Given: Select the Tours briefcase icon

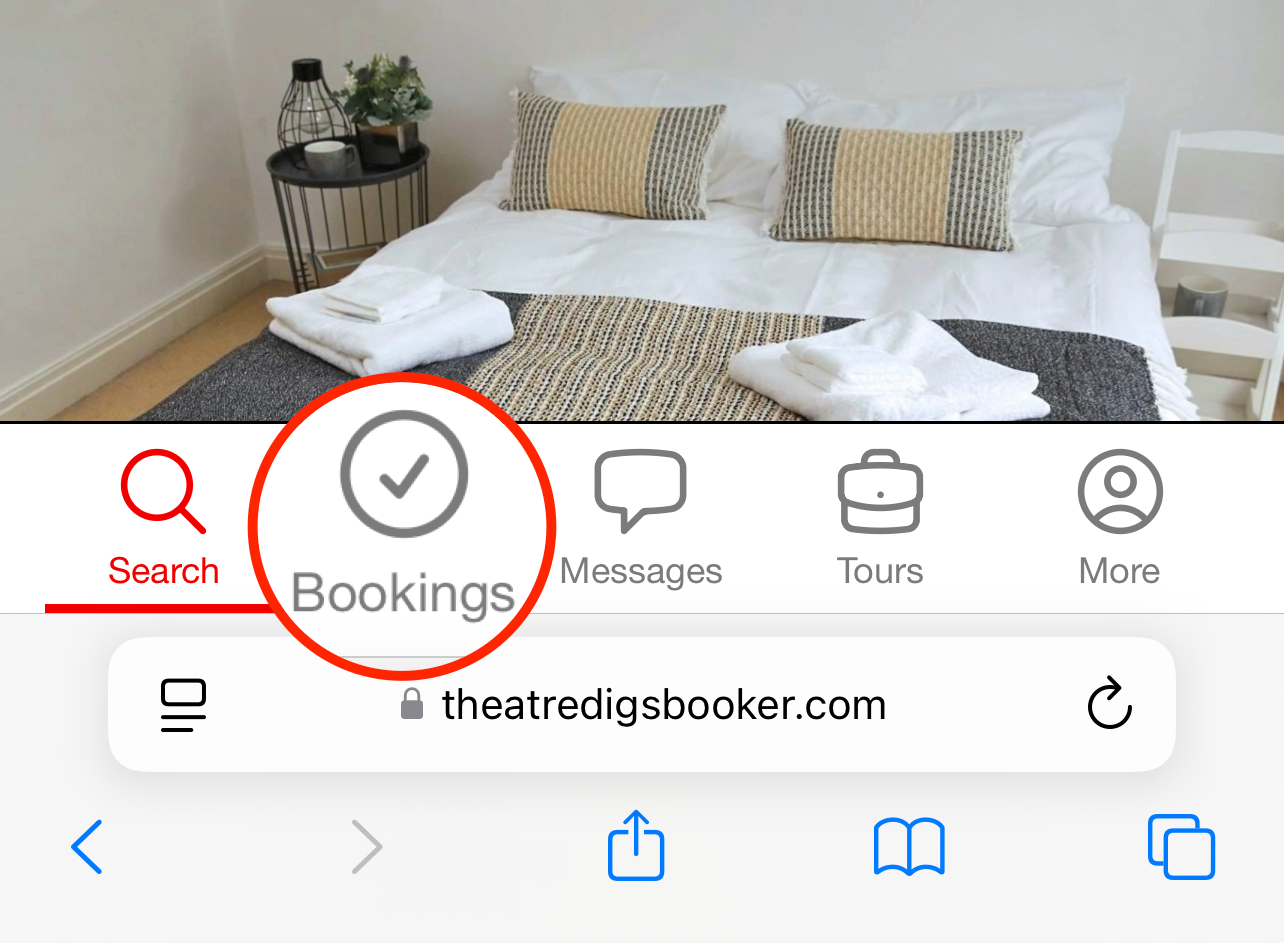Looking at the screenshot, I should 880,491.
